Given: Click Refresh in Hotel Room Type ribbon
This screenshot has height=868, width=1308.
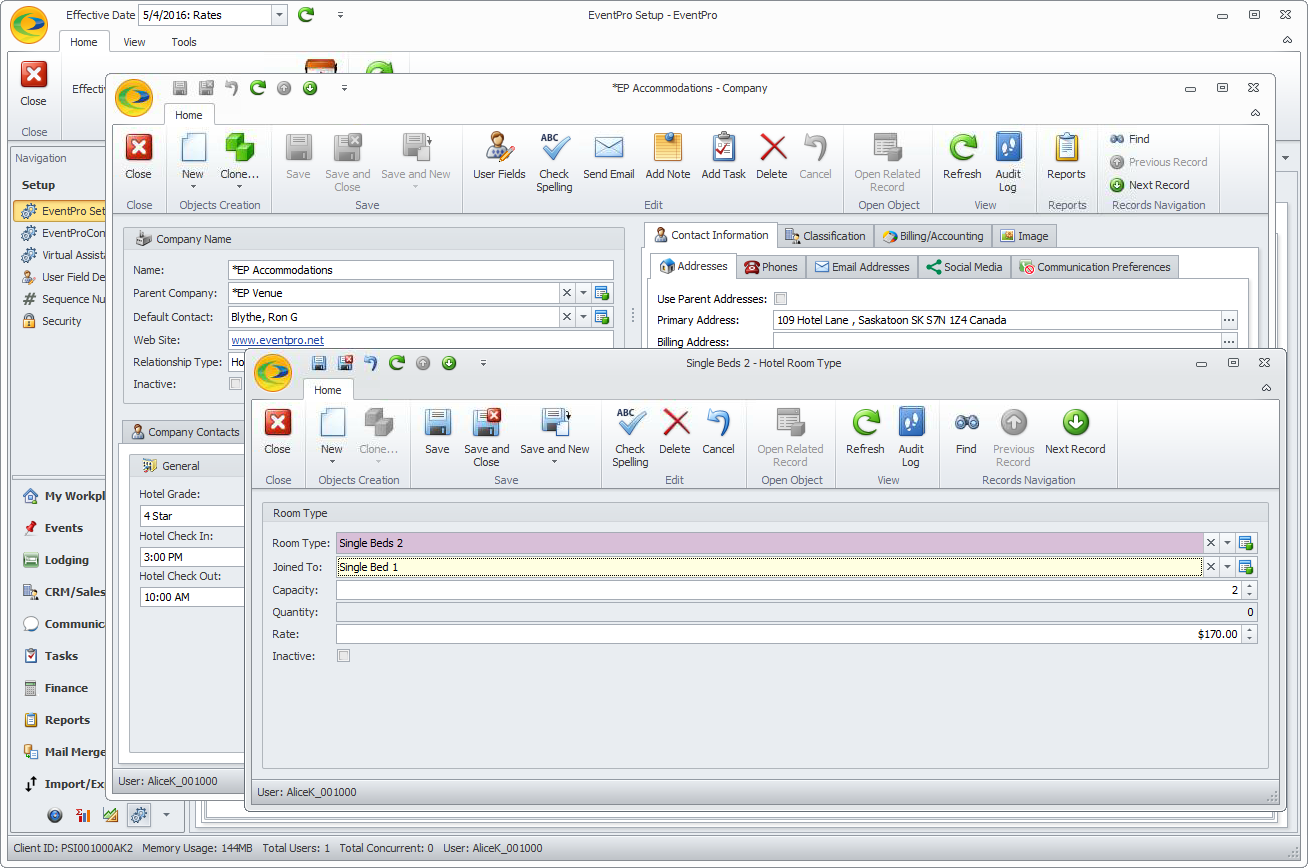Looking at the screenshot, I should pos(865,432).
